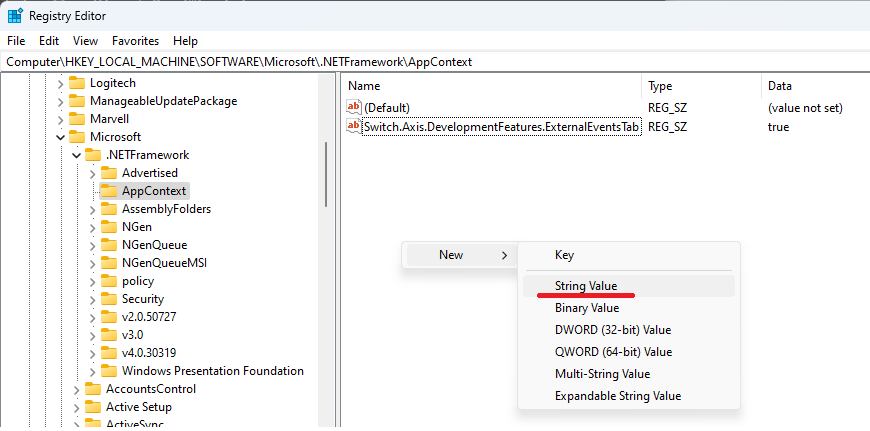Click the '(value not set)' data cell
This screenshot has height=431, width=870.
[x=805, y=108]
